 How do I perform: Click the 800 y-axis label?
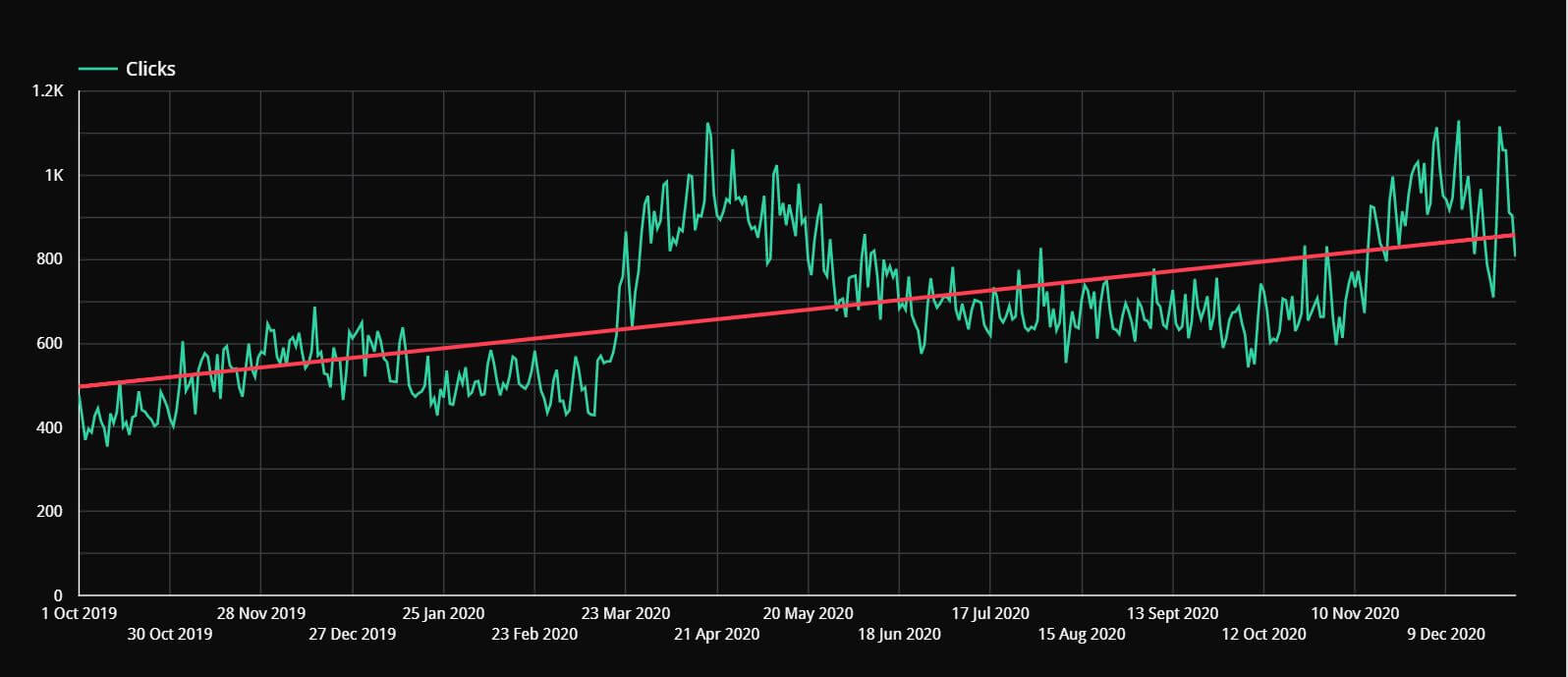click(50, 259)
